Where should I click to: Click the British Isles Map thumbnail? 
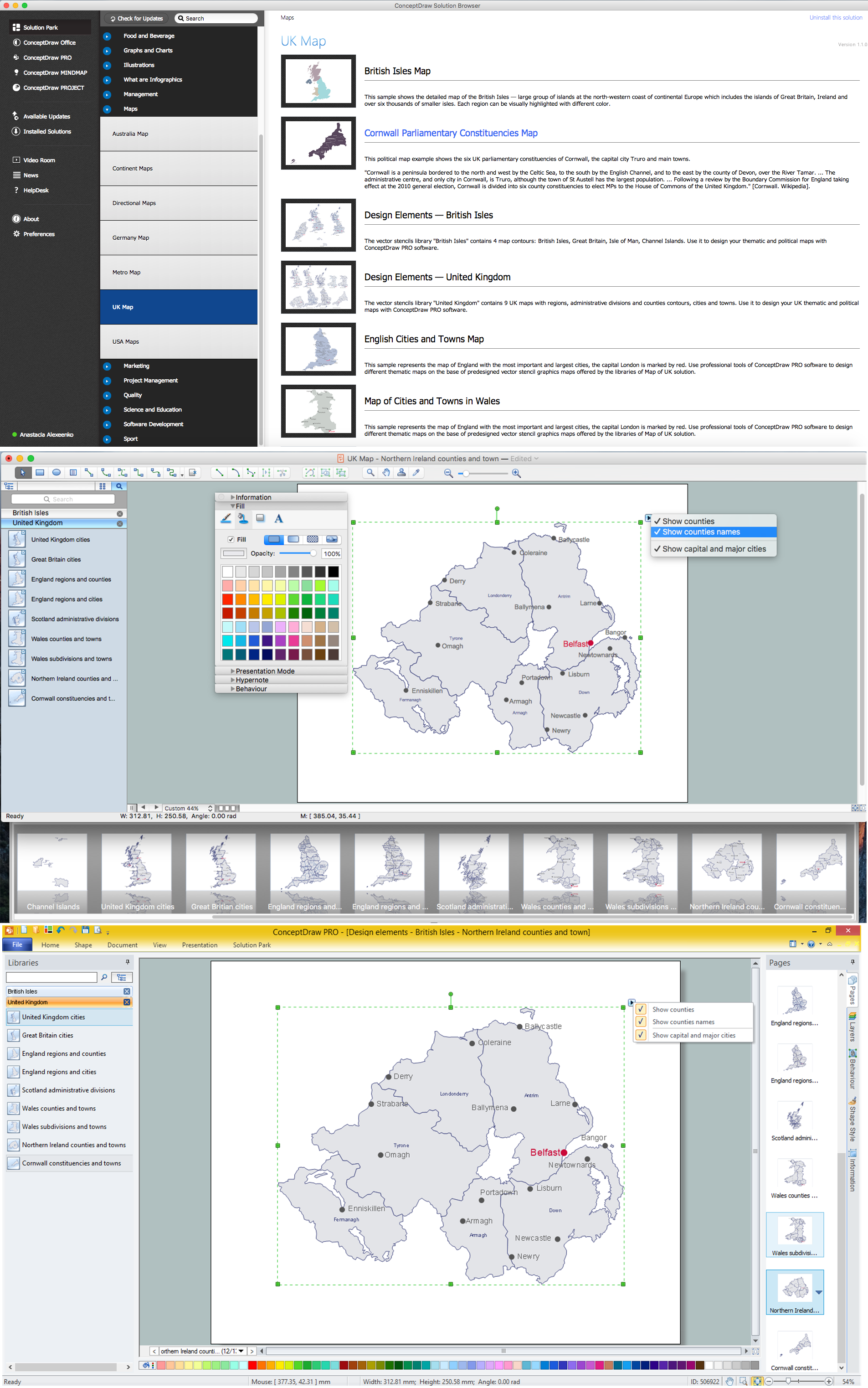pyautogui.click(x=318, y=81)
